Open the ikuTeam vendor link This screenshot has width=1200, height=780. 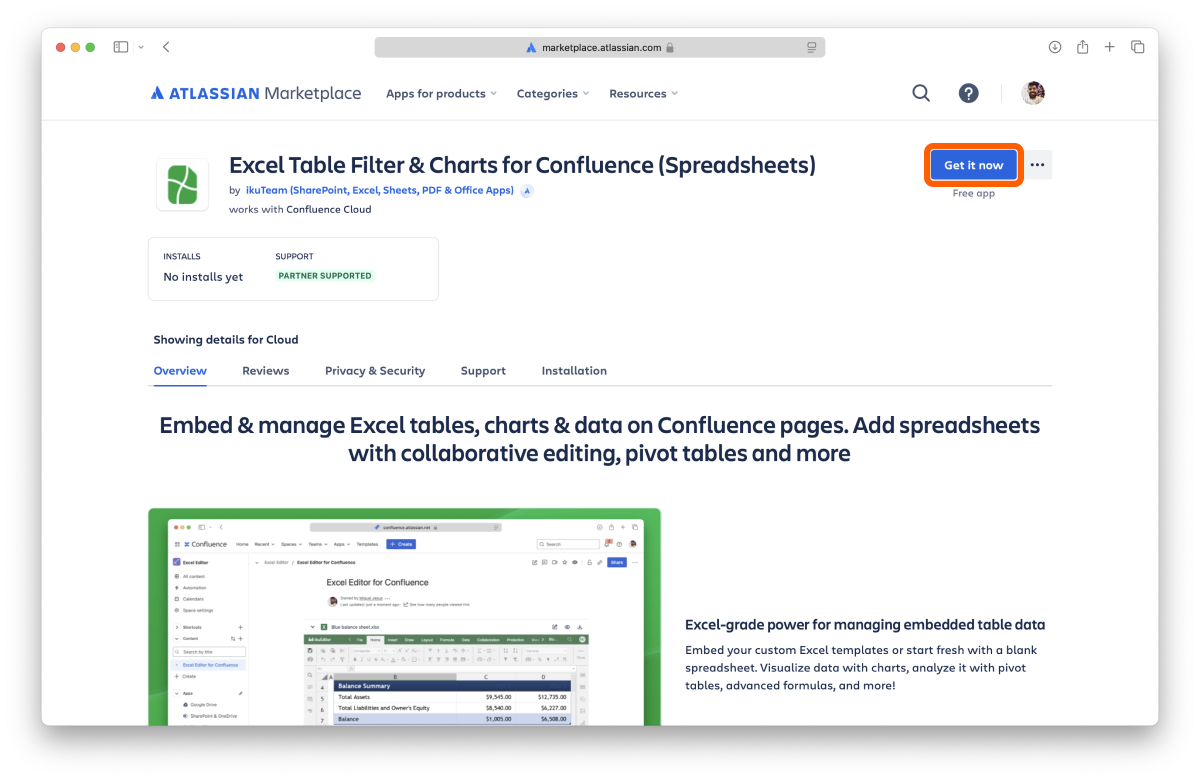(380, 190)
